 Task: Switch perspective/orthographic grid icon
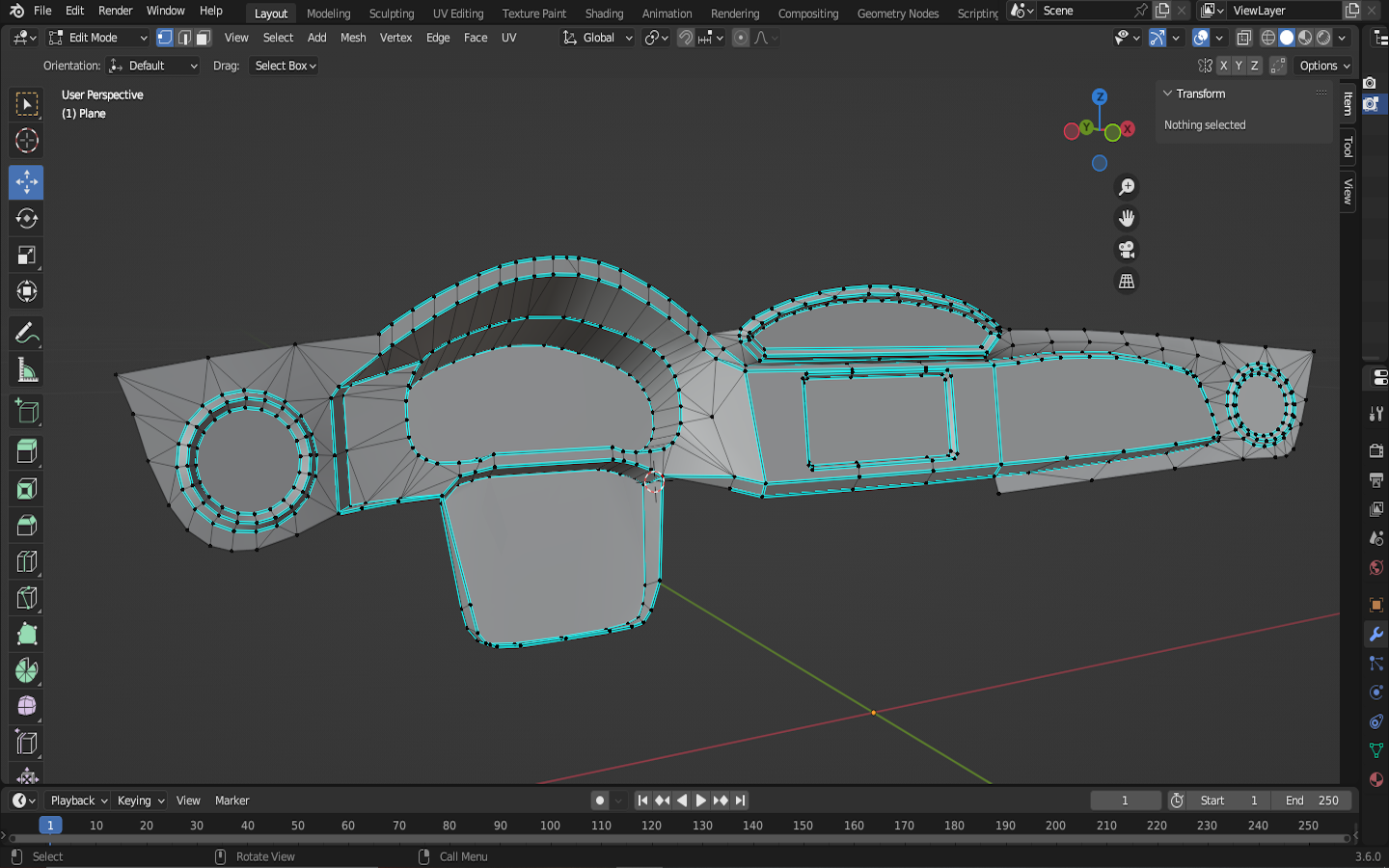(x=1126, y=282)
